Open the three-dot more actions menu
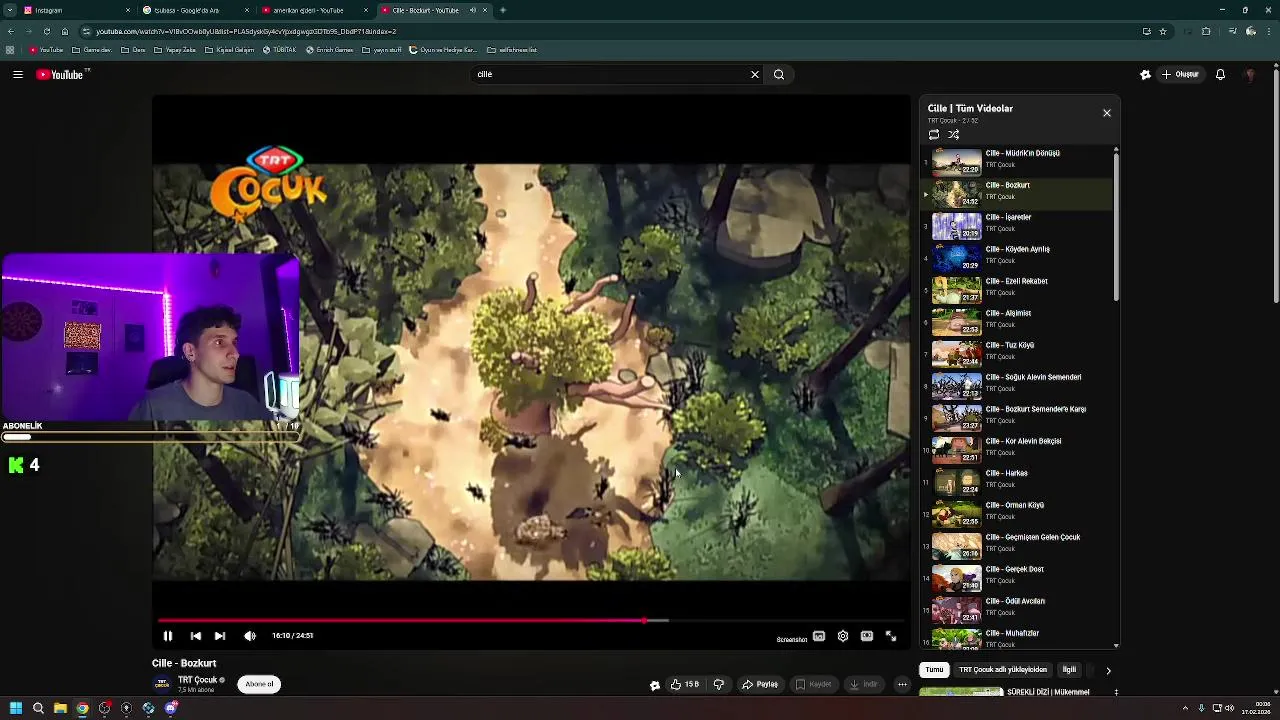 [902, 685]
